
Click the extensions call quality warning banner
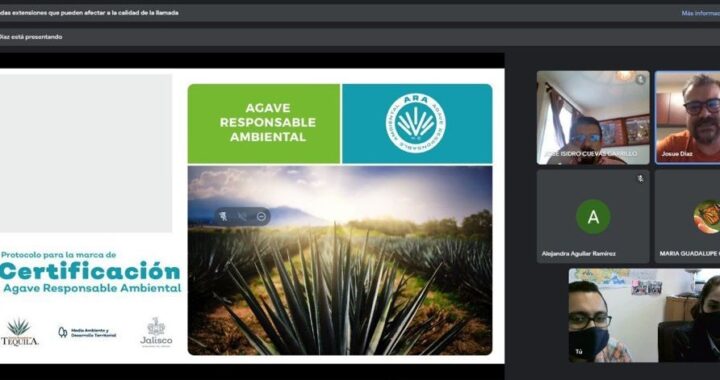click(360, 13)
